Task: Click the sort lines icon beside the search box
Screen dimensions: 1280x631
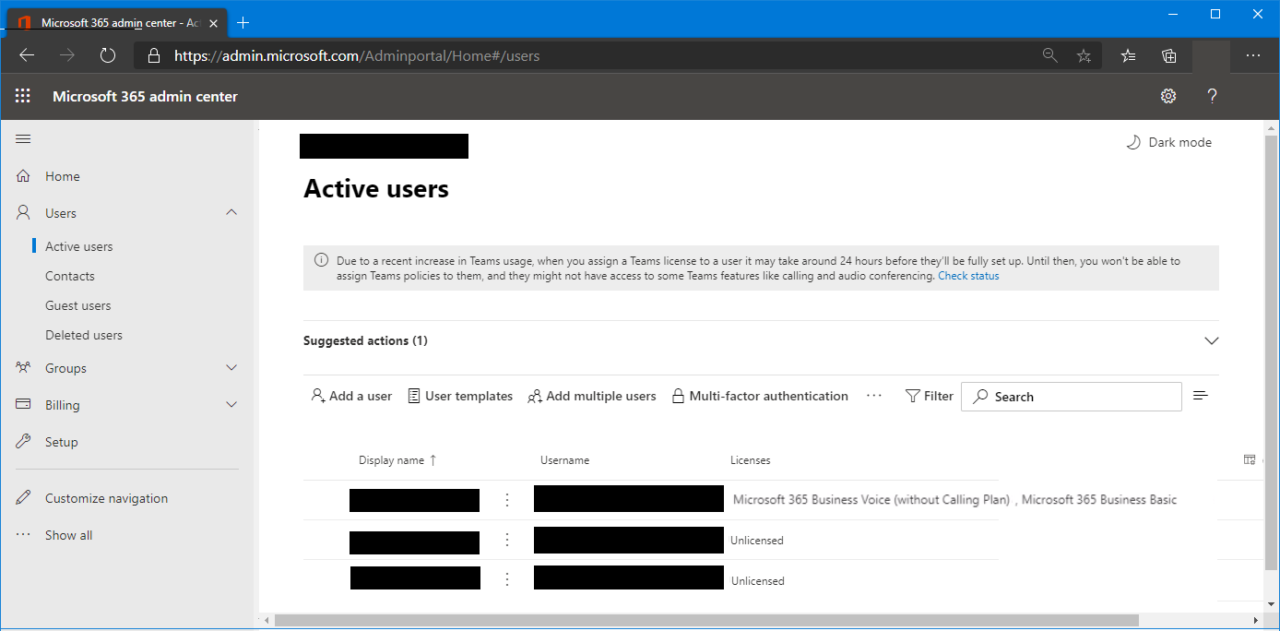Action: (1200, 395)
